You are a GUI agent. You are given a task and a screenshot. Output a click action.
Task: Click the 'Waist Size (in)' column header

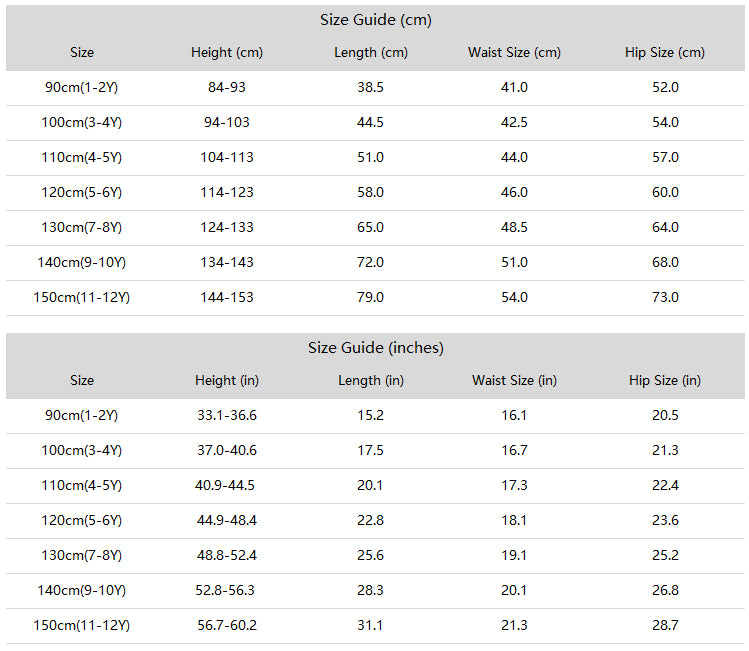[x=514, y=381]
